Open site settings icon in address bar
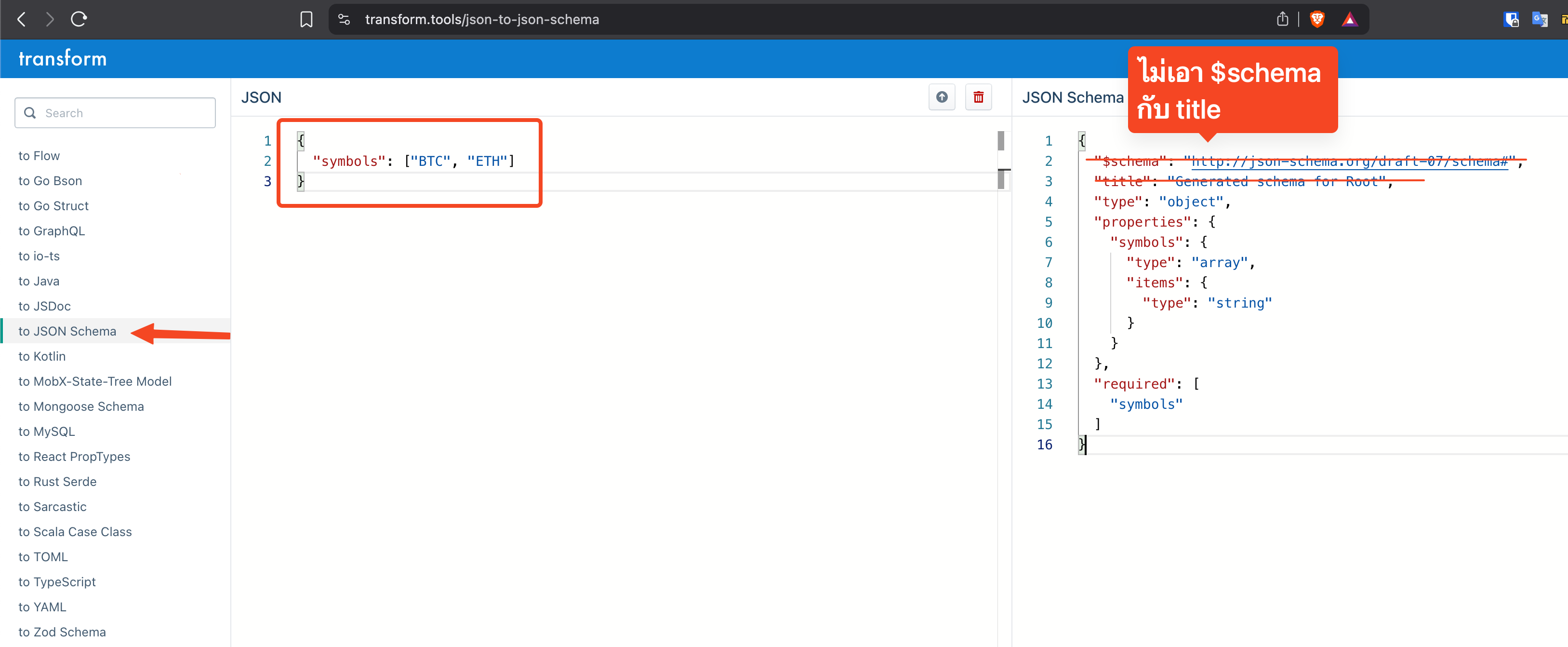This screenshot has width=1568, height=647. (344, 19)
